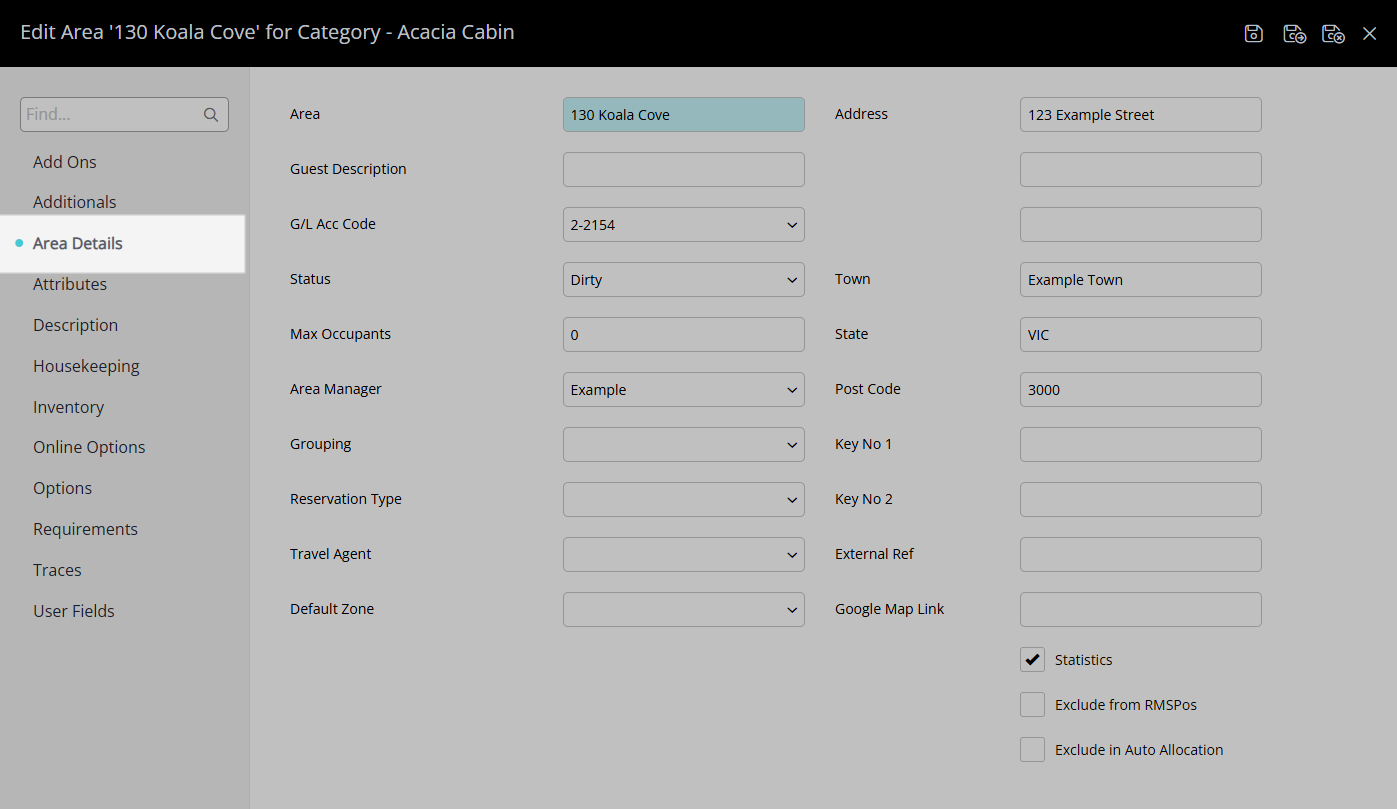This screenshot has height=809, width=1397.
Task: Close the Edit Area dialog
Action: click(x=1370, y=34)
